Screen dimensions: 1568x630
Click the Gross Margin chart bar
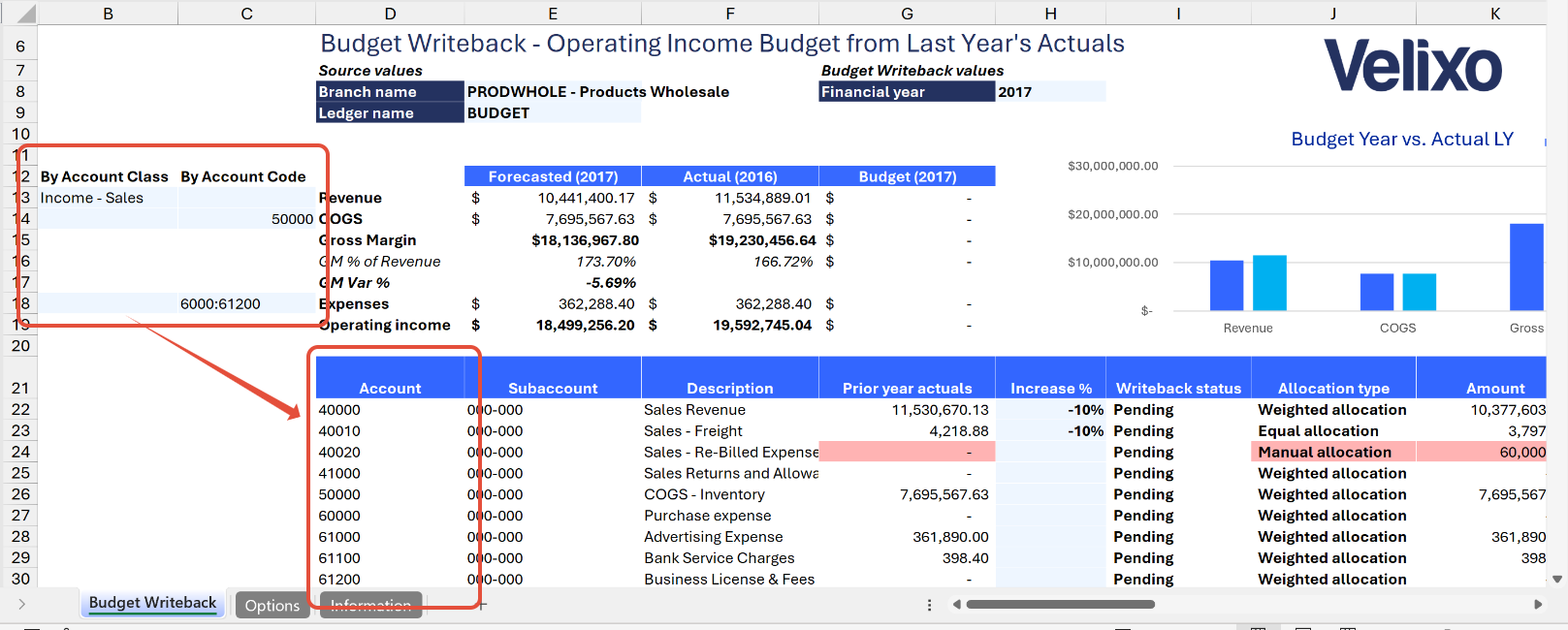tap(1527, 267)
